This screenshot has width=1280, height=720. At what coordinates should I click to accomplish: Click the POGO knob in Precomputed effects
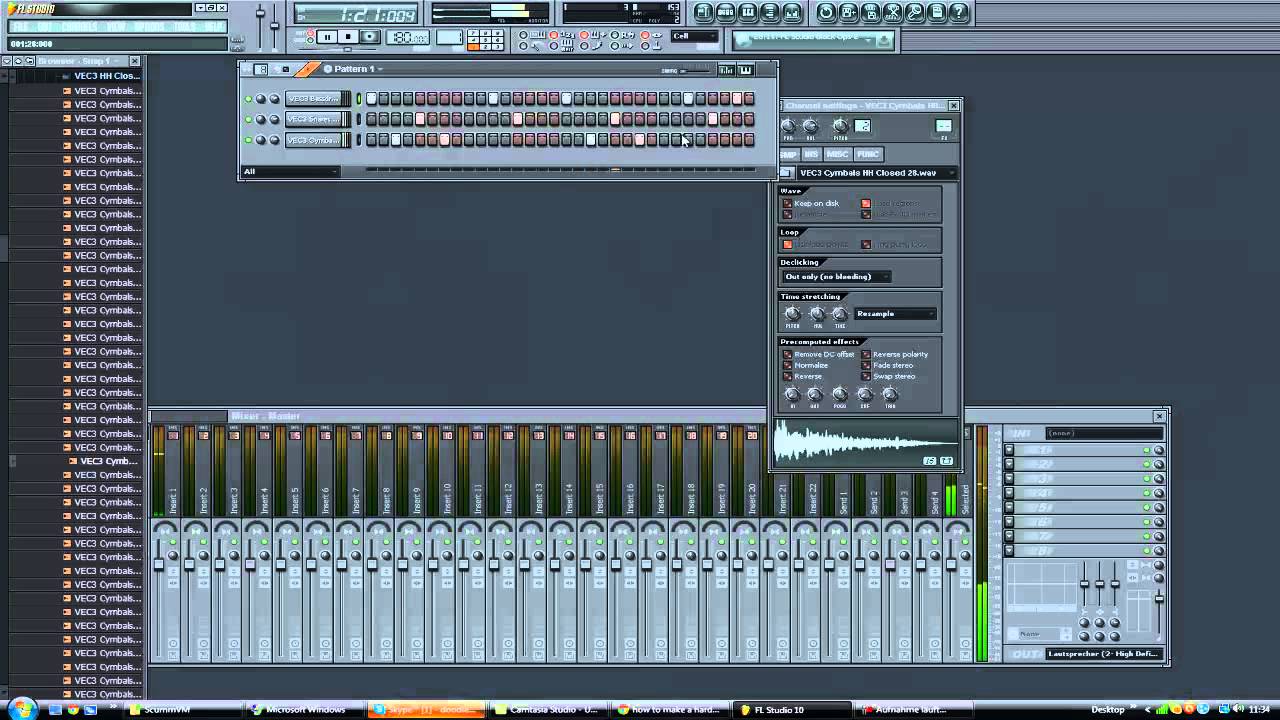tap(840, 394)
